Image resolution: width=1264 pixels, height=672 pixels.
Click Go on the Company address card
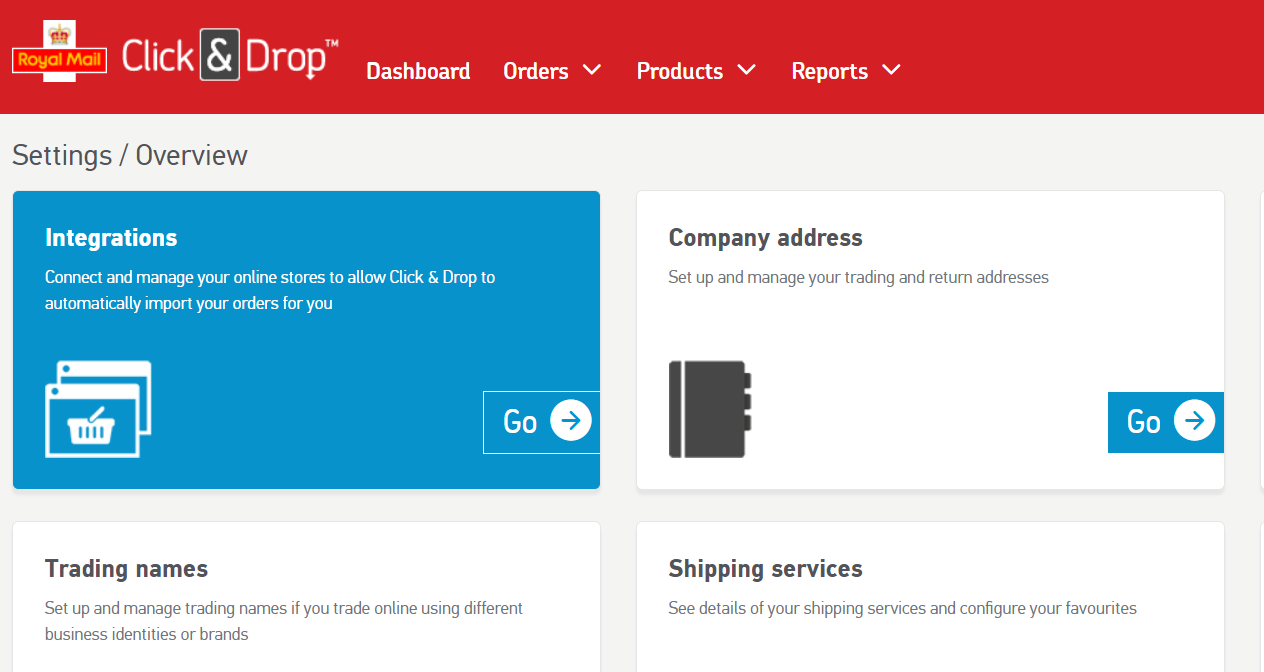(x=1166, y=422)
